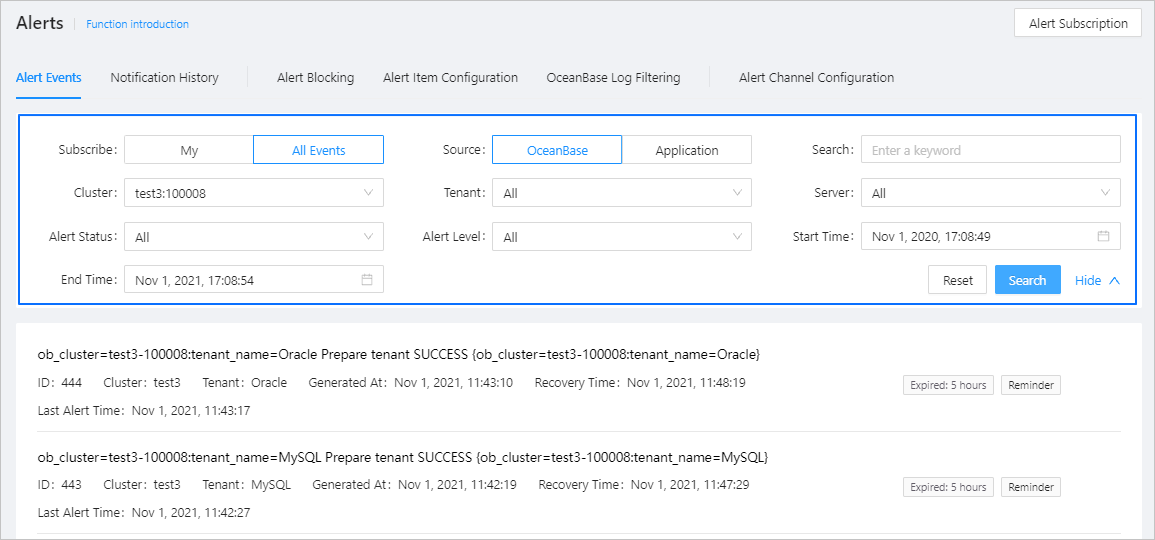Click Last Alert Time Nov 1, 2021, 11:43:17
This screenshot has height=540, width=1155.
144,410
